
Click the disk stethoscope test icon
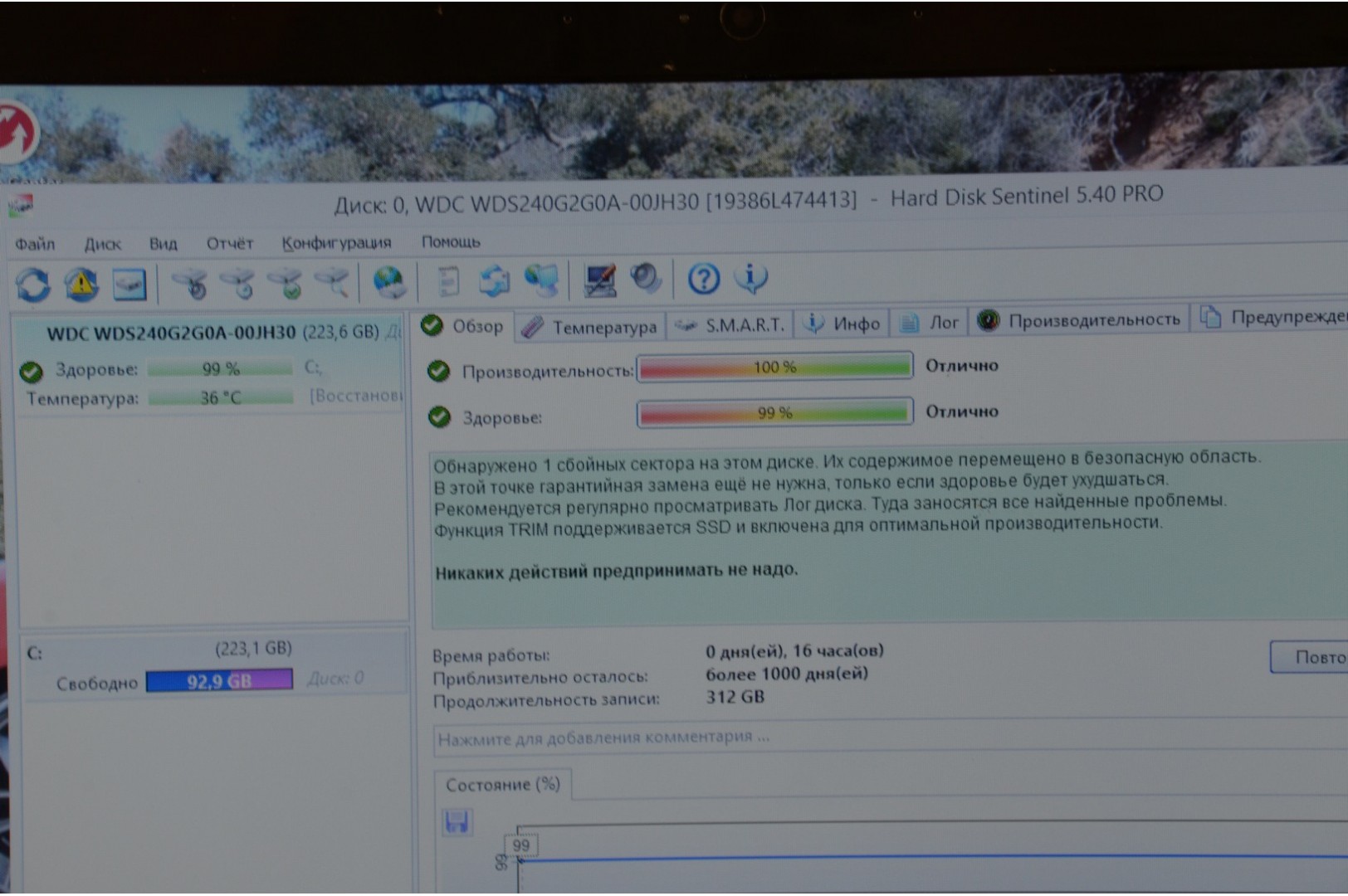click(190, 284)
